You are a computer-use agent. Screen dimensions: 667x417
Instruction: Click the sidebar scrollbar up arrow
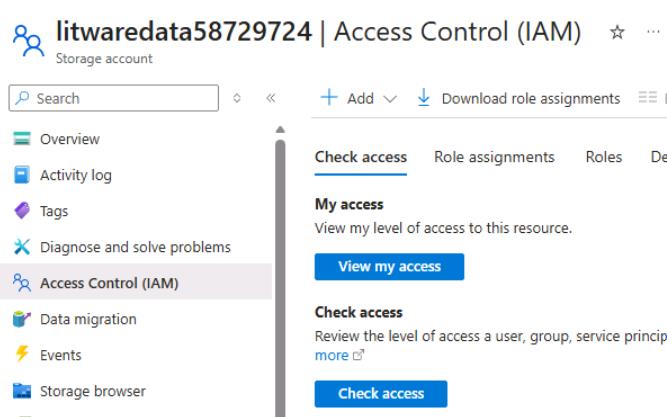(x=280, y=129)
